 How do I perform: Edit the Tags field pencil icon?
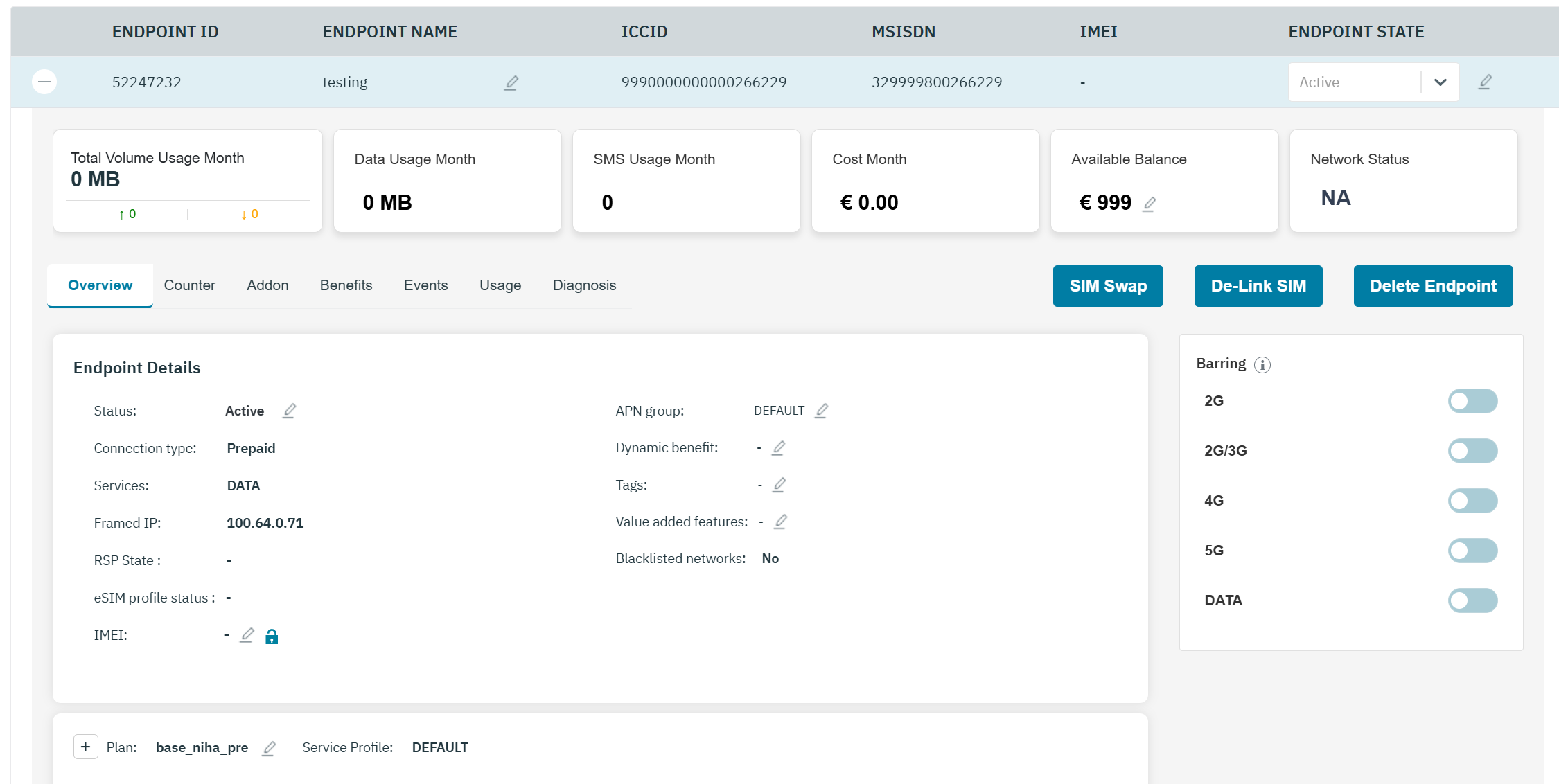pos(779,485)
